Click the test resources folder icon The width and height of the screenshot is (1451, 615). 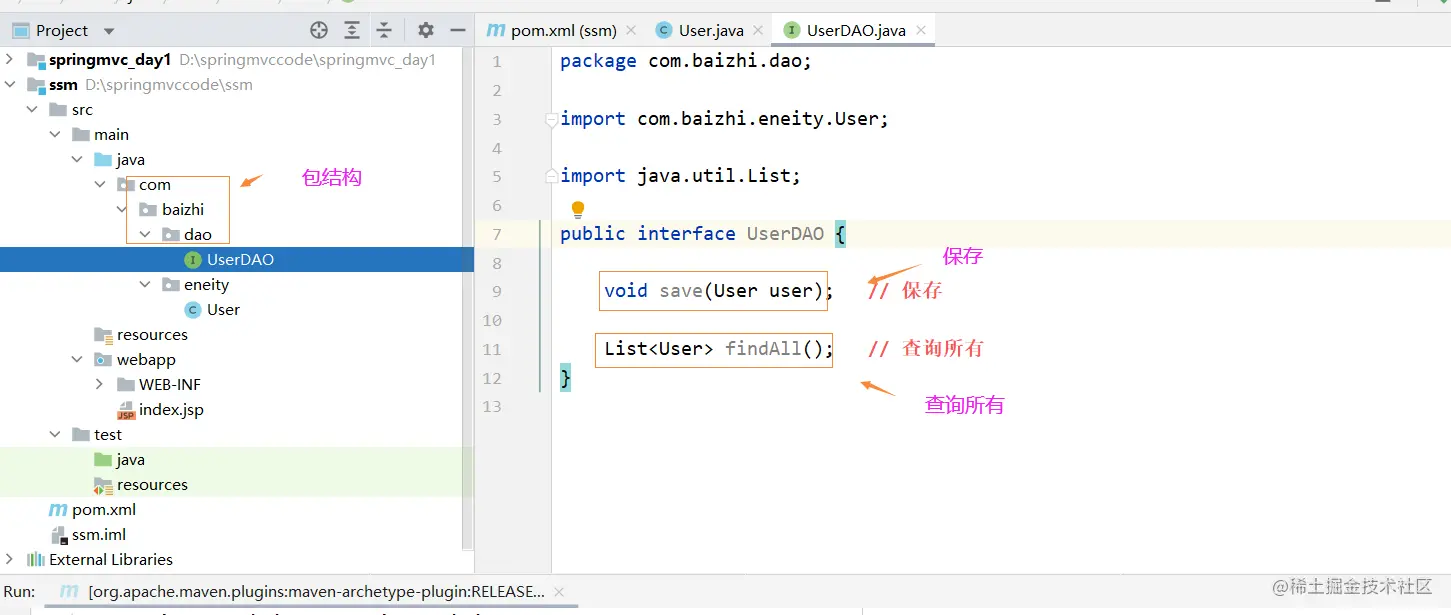(103, 485)
